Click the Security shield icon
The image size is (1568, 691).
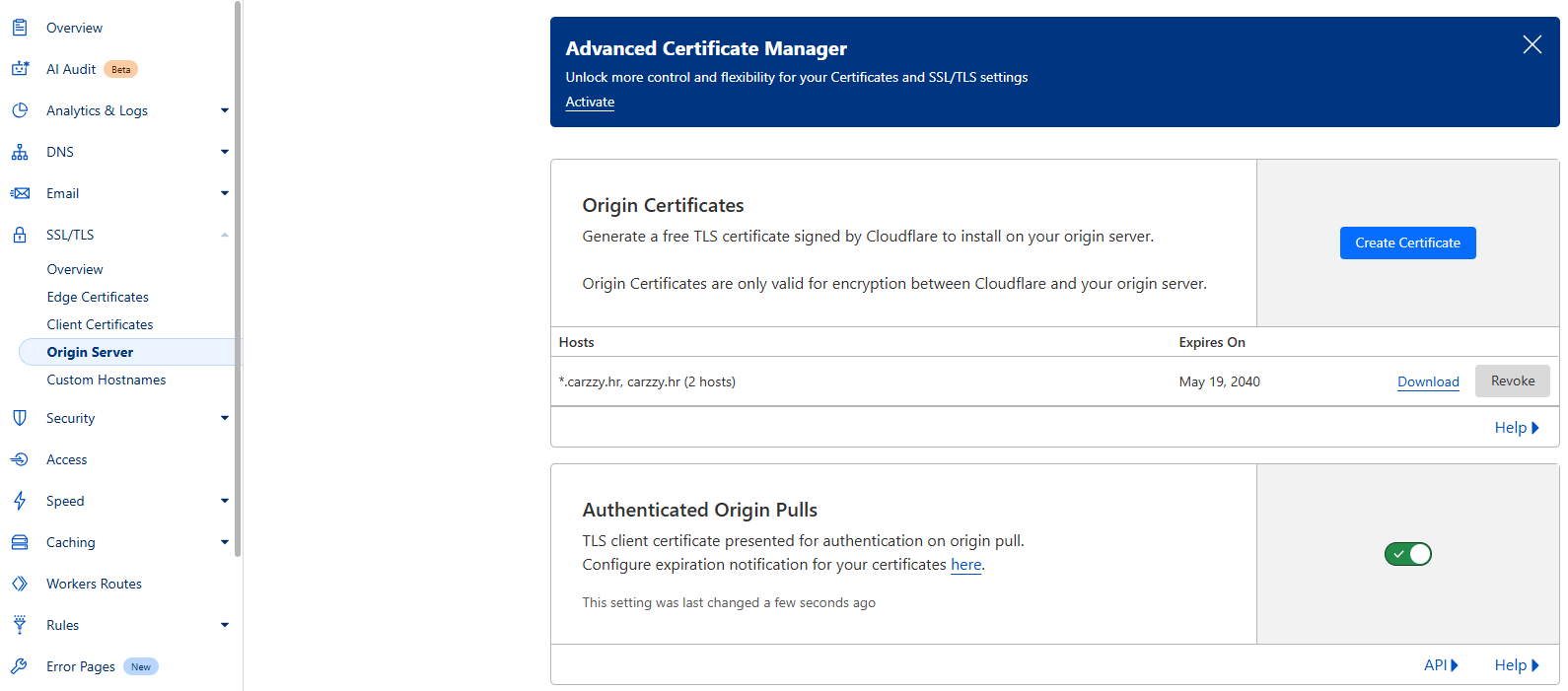[20, 418]
